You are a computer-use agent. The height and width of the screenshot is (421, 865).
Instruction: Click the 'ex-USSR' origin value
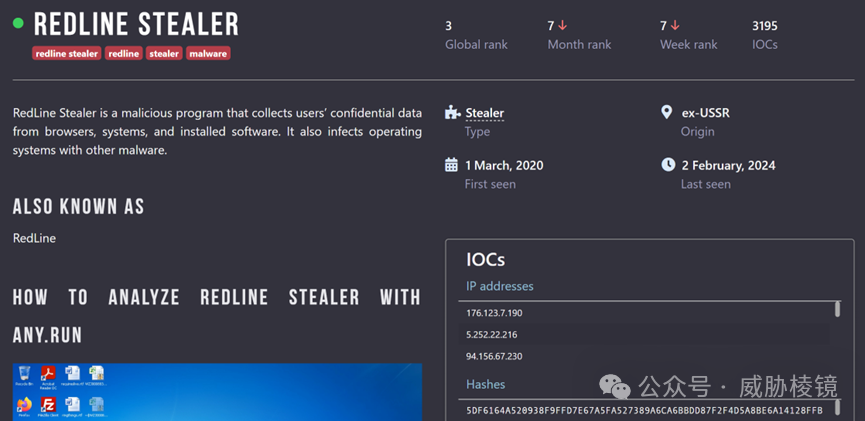706,113
